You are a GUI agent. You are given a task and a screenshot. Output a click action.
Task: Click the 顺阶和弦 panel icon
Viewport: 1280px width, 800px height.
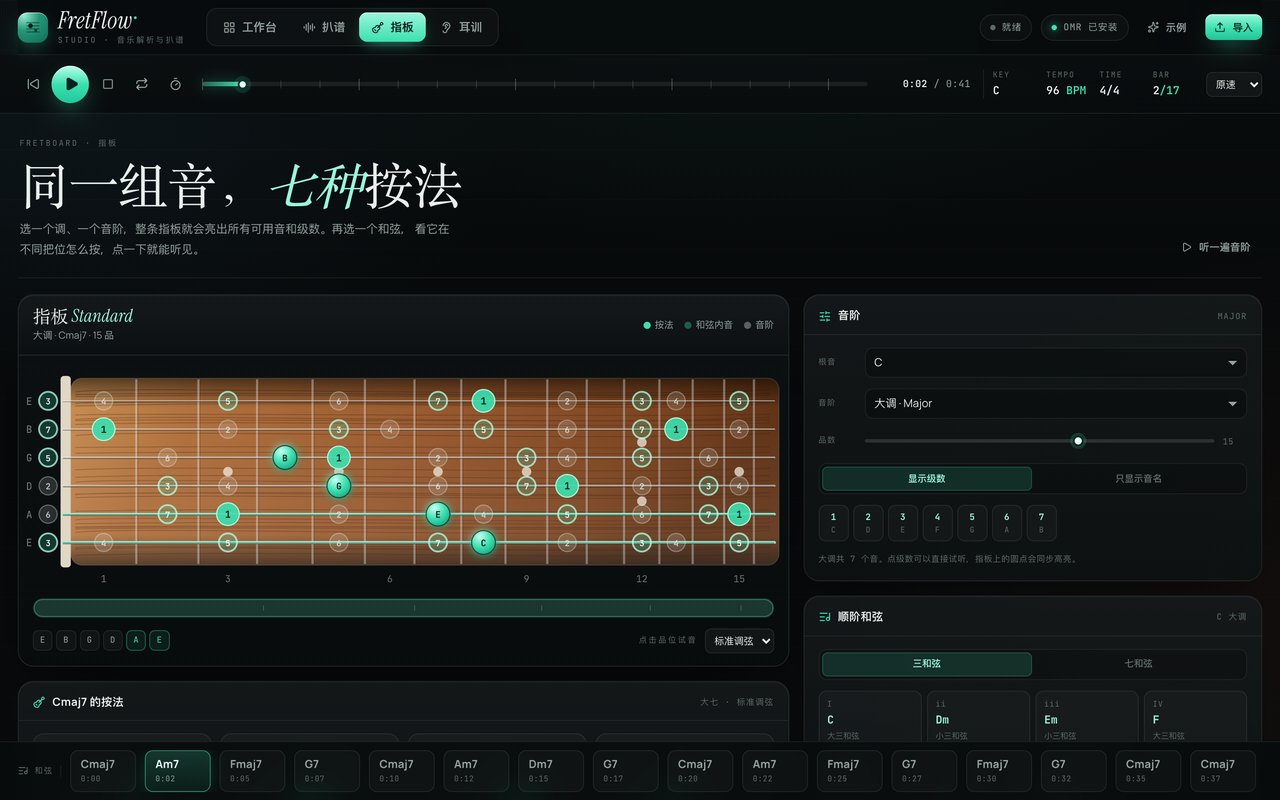825,617
